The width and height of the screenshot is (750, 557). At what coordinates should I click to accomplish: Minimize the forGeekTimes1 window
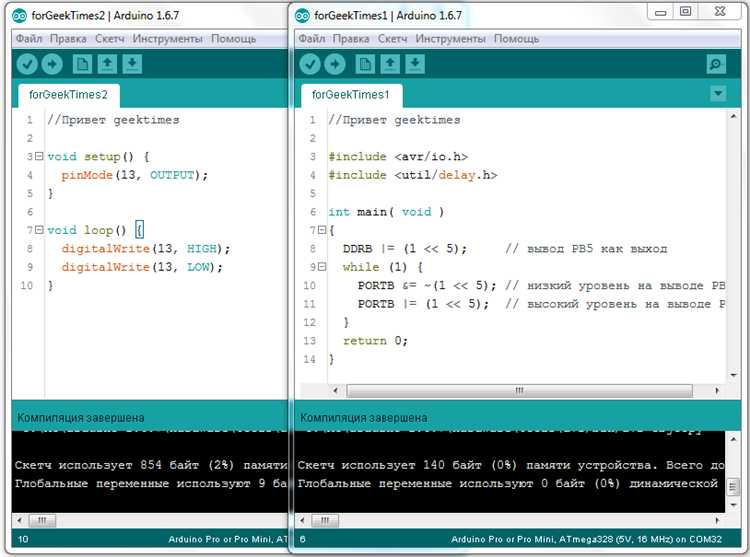coord(661,12)
